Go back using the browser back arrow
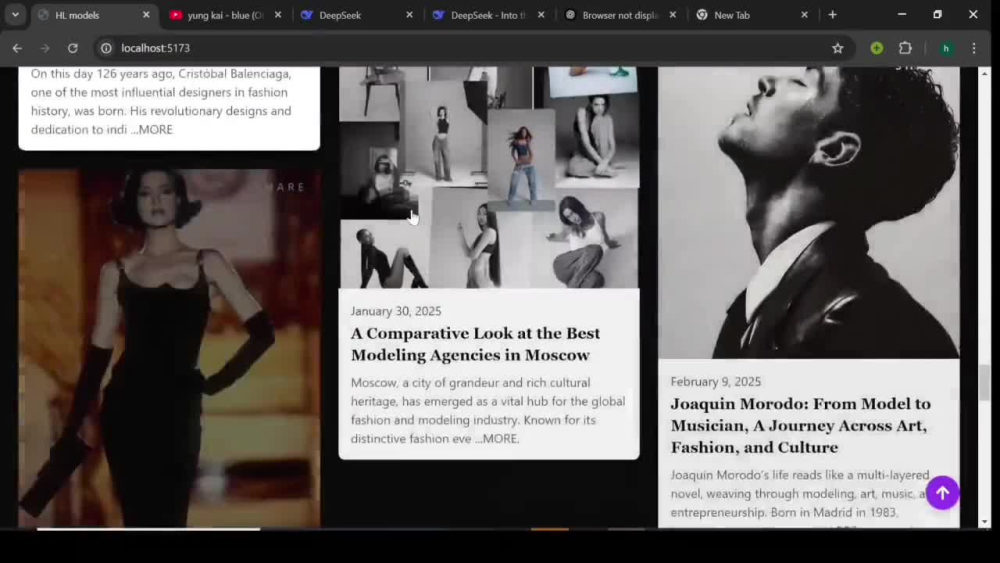 (x=17, y=48)
